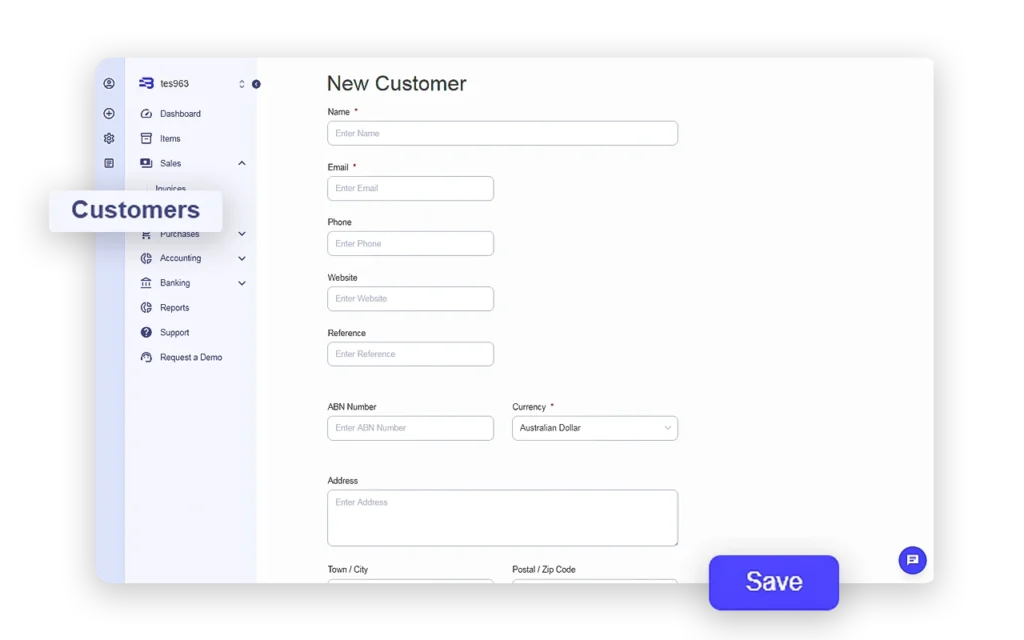The width and height of the screenshot is (1024, 640).
Task: Open the settings gear icon
Action: click(109, 138)
